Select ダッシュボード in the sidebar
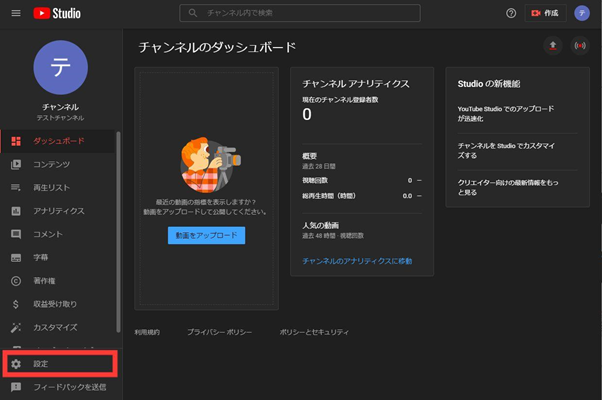This screenshot has width=602, height=400. point(58,141)
